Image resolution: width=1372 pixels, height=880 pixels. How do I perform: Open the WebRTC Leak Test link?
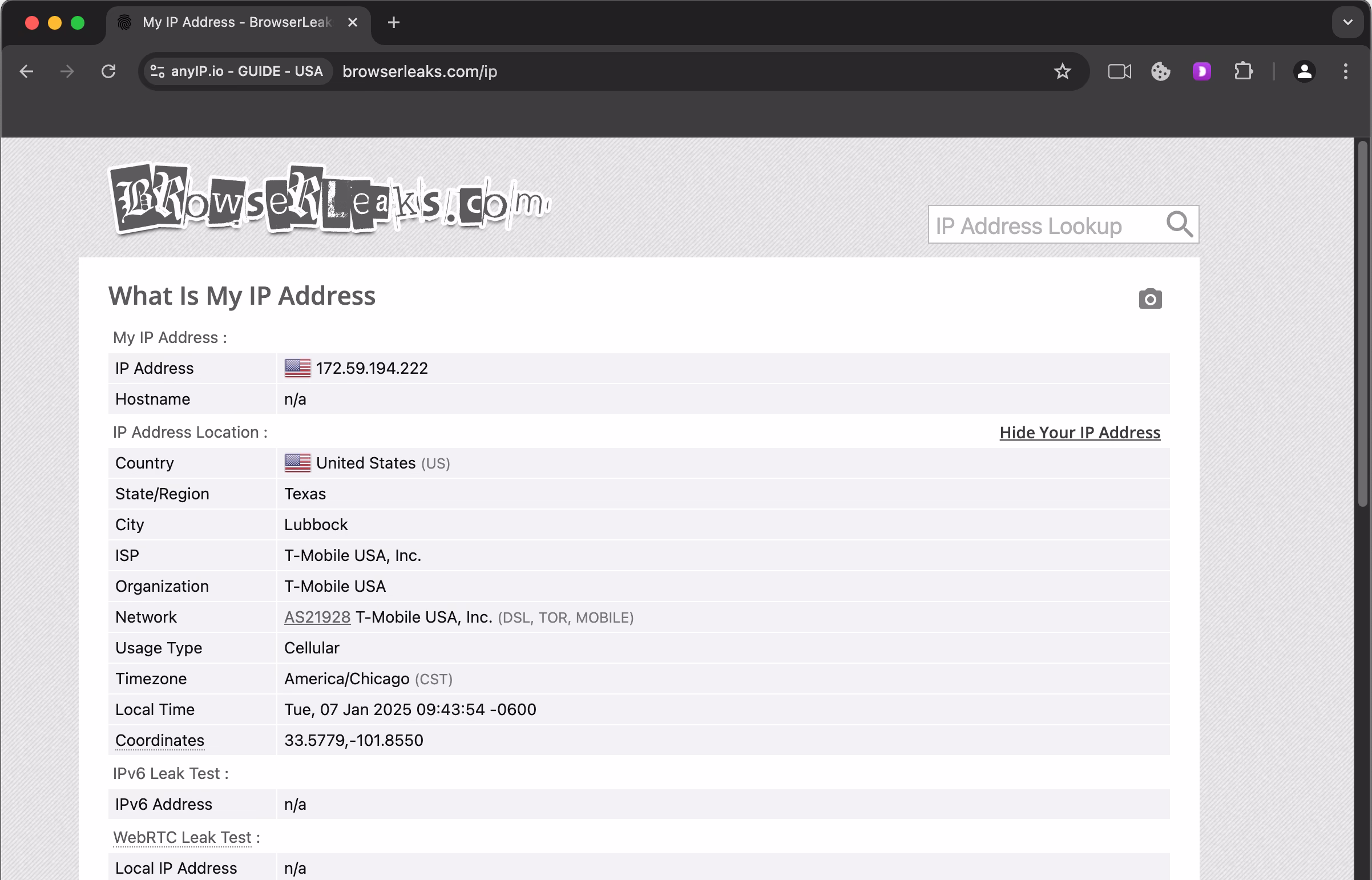[182, 837]
